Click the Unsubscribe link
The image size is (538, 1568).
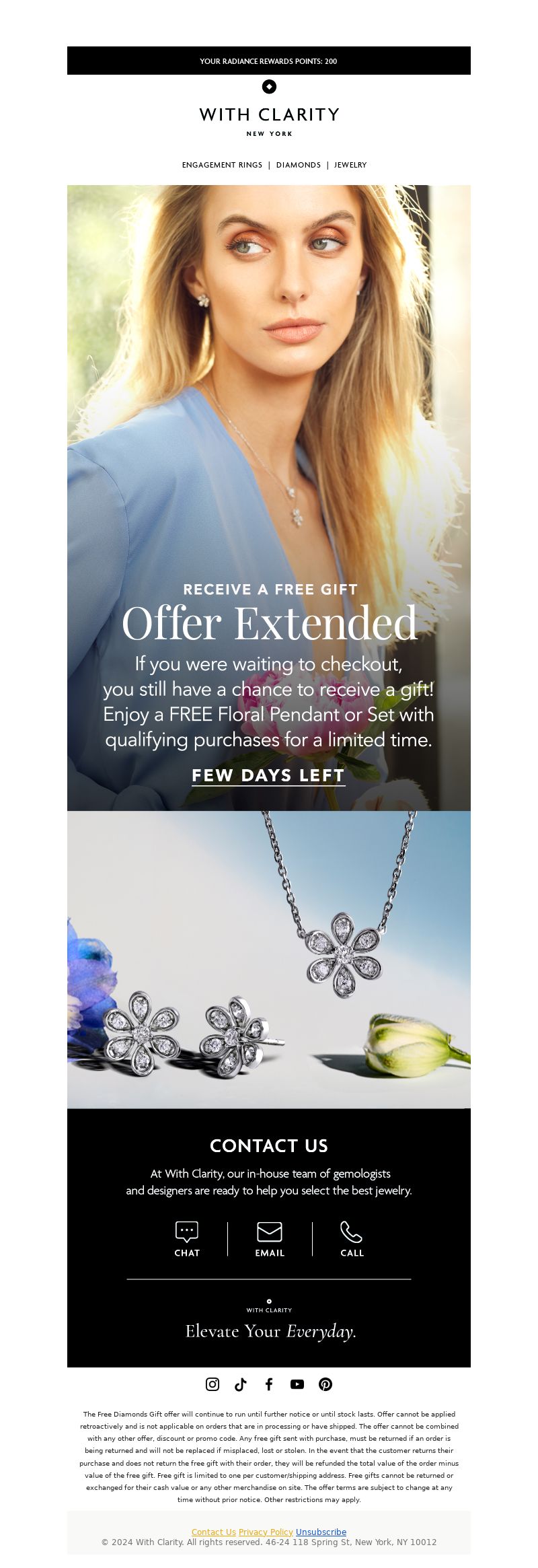(x=321, y=1532)
